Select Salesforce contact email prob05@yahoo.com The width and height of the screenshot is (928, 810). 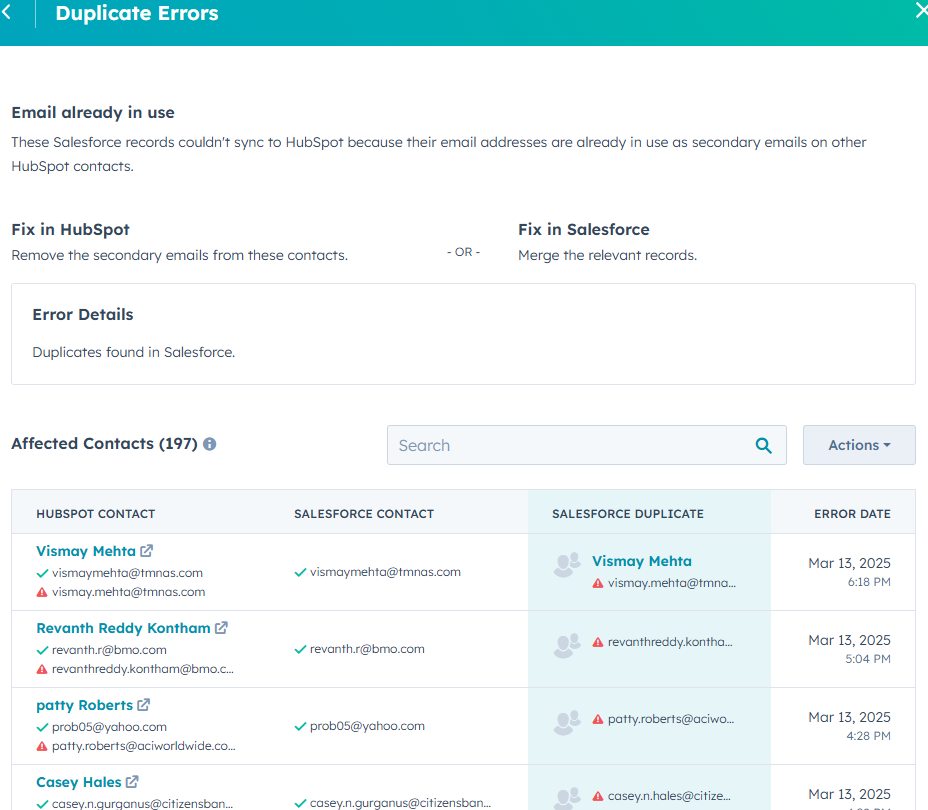(x=368, y=726)
